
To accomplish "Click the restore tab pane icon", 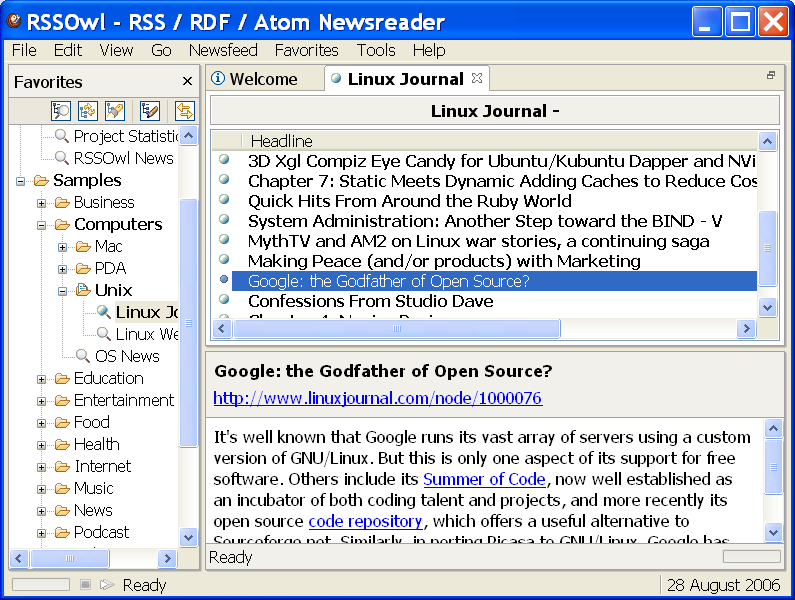I will pyautogui.click(x=771, y=75).
